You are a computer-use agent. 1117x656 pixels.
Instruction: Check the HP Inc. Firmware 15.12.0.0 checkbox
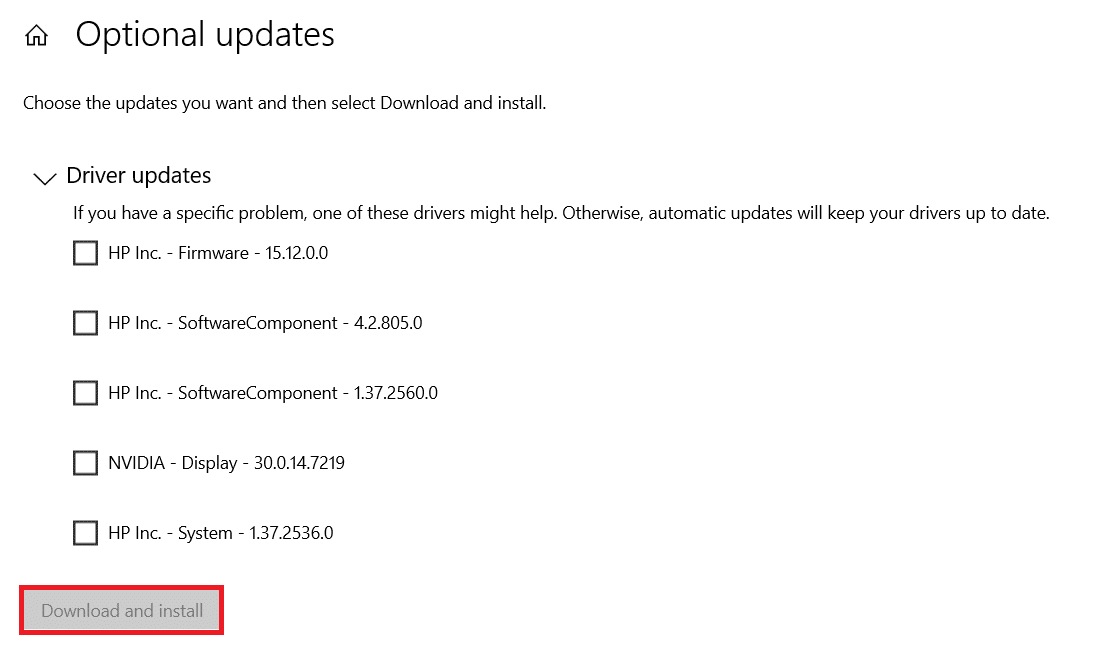click(85, 253)
